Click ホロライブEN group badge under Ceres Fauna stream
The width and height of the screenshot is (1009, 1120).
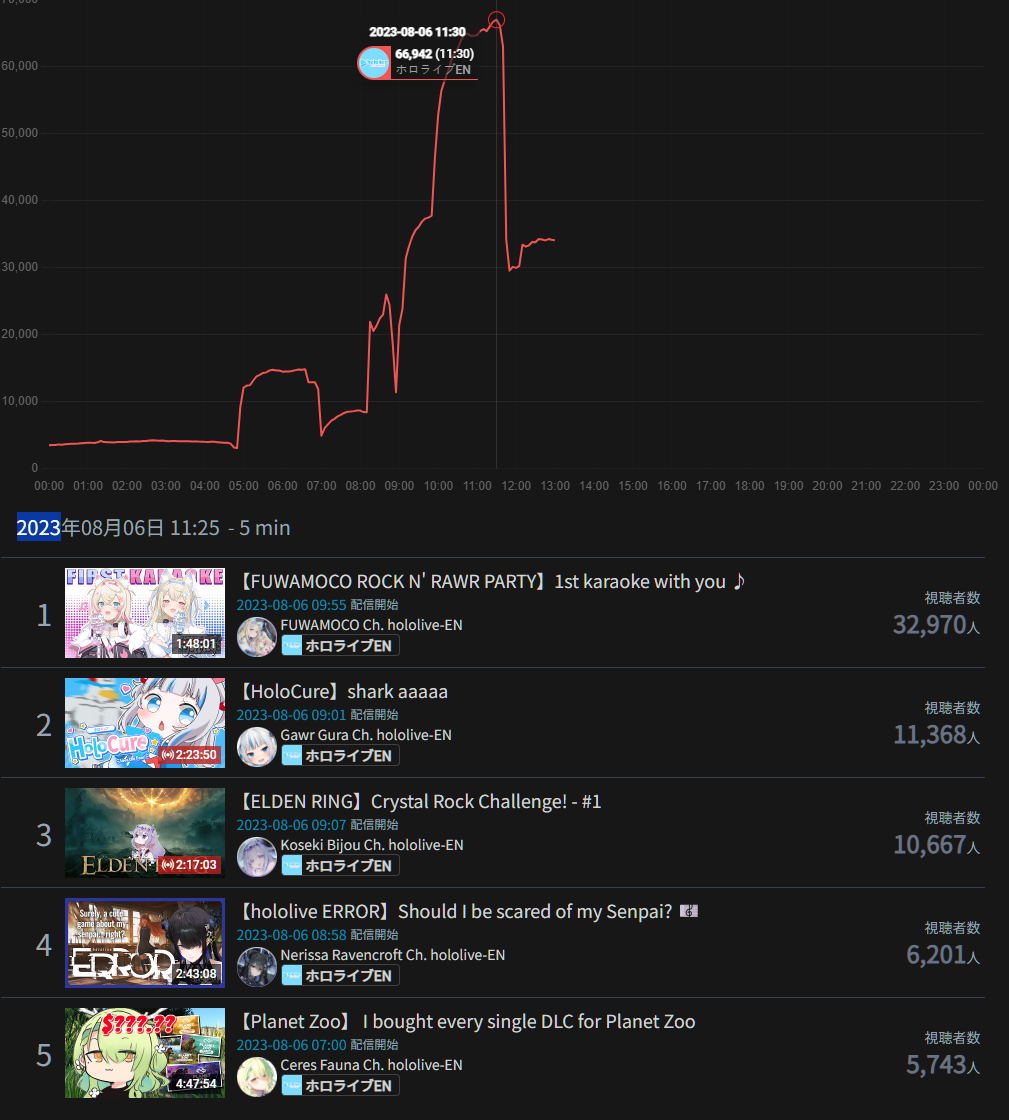point(340,1086)
